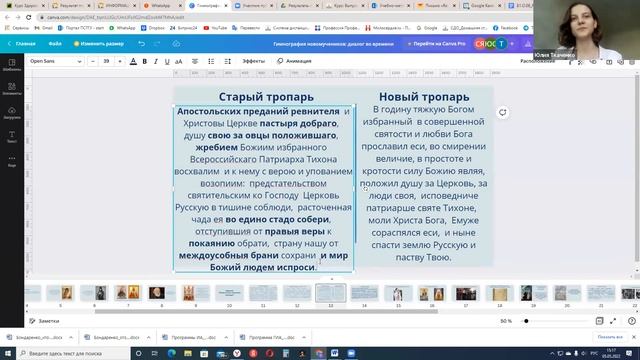Select slide thumbnail 14
Image resolution: width=640 pixels, height=360 pixels.
tap(364, 293)
